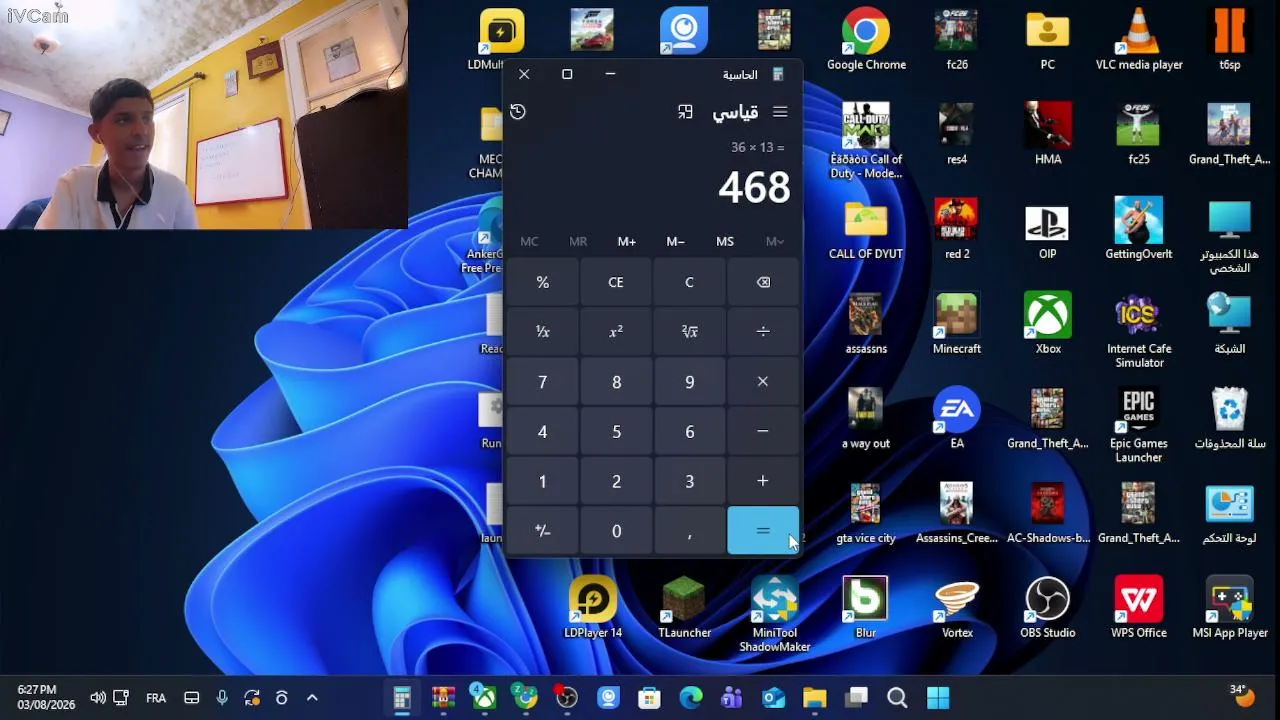Click digit 5 on the keypad
The height and width of the screenshot is (720, 1280).
coord(616,432)
